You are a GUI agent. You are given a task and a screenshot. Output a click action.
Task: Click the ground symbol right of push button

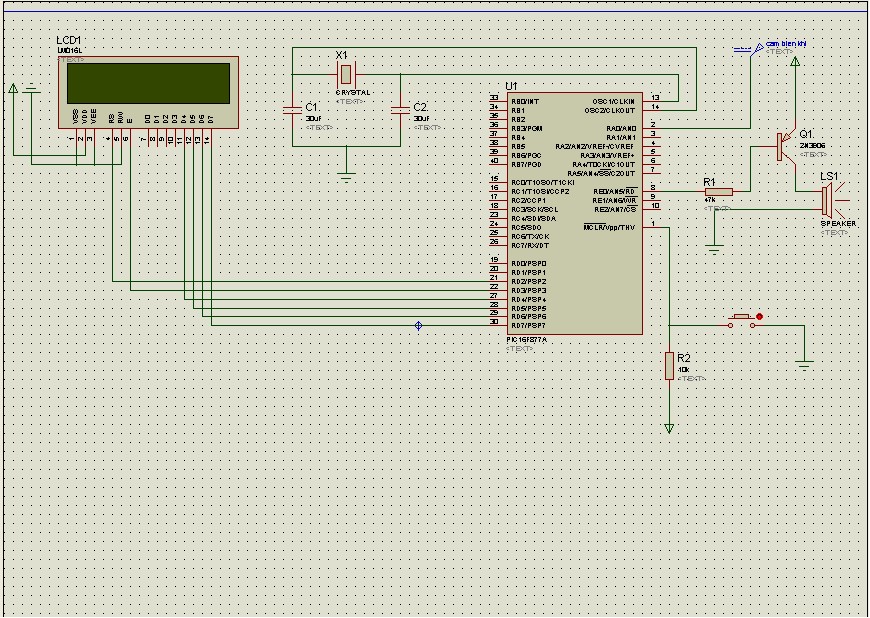point(805,363)
